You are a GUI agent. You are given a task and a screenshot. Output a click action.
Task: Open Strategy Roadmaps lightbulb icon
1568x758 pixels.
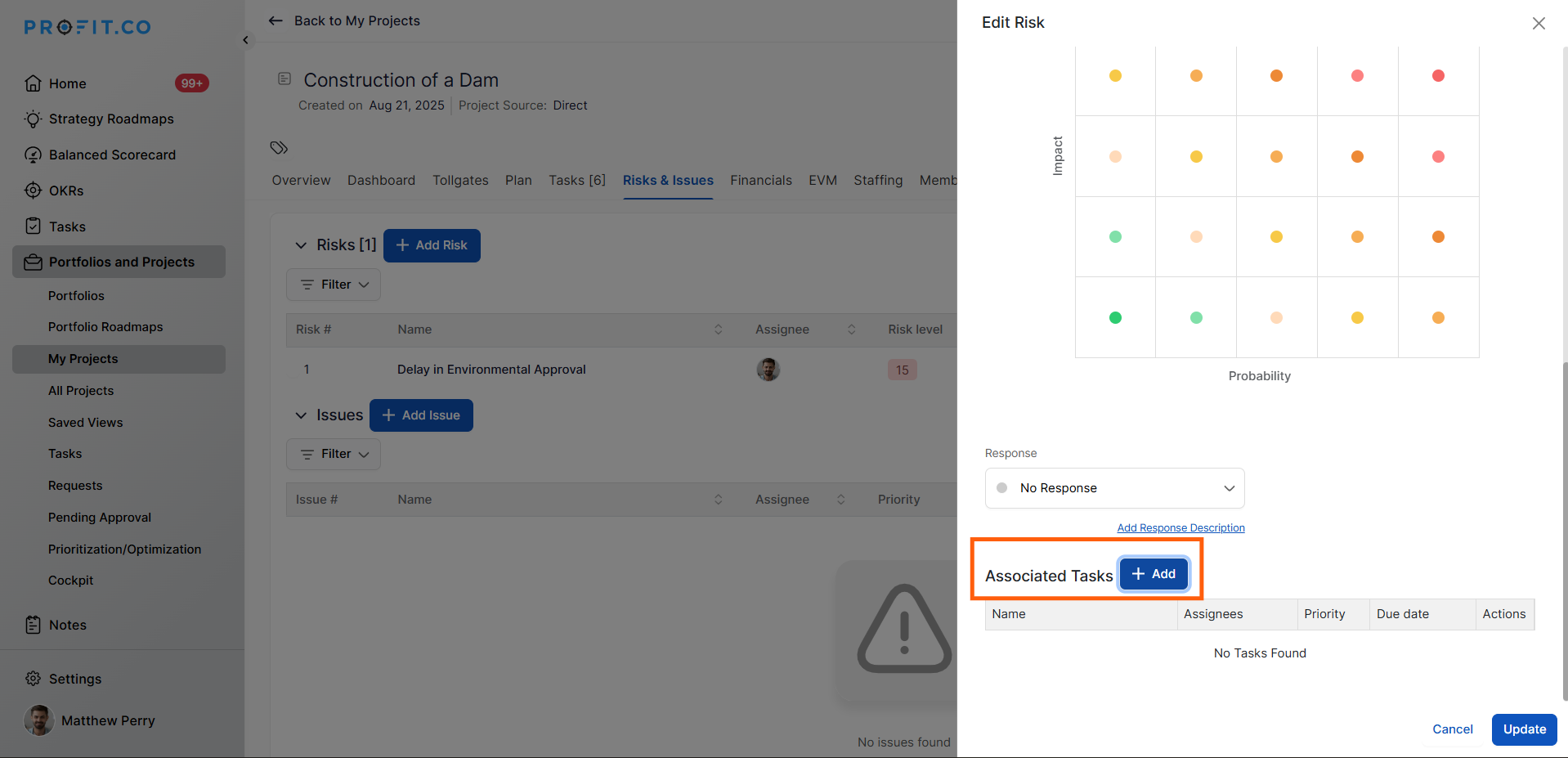click(x=33, y=119)
